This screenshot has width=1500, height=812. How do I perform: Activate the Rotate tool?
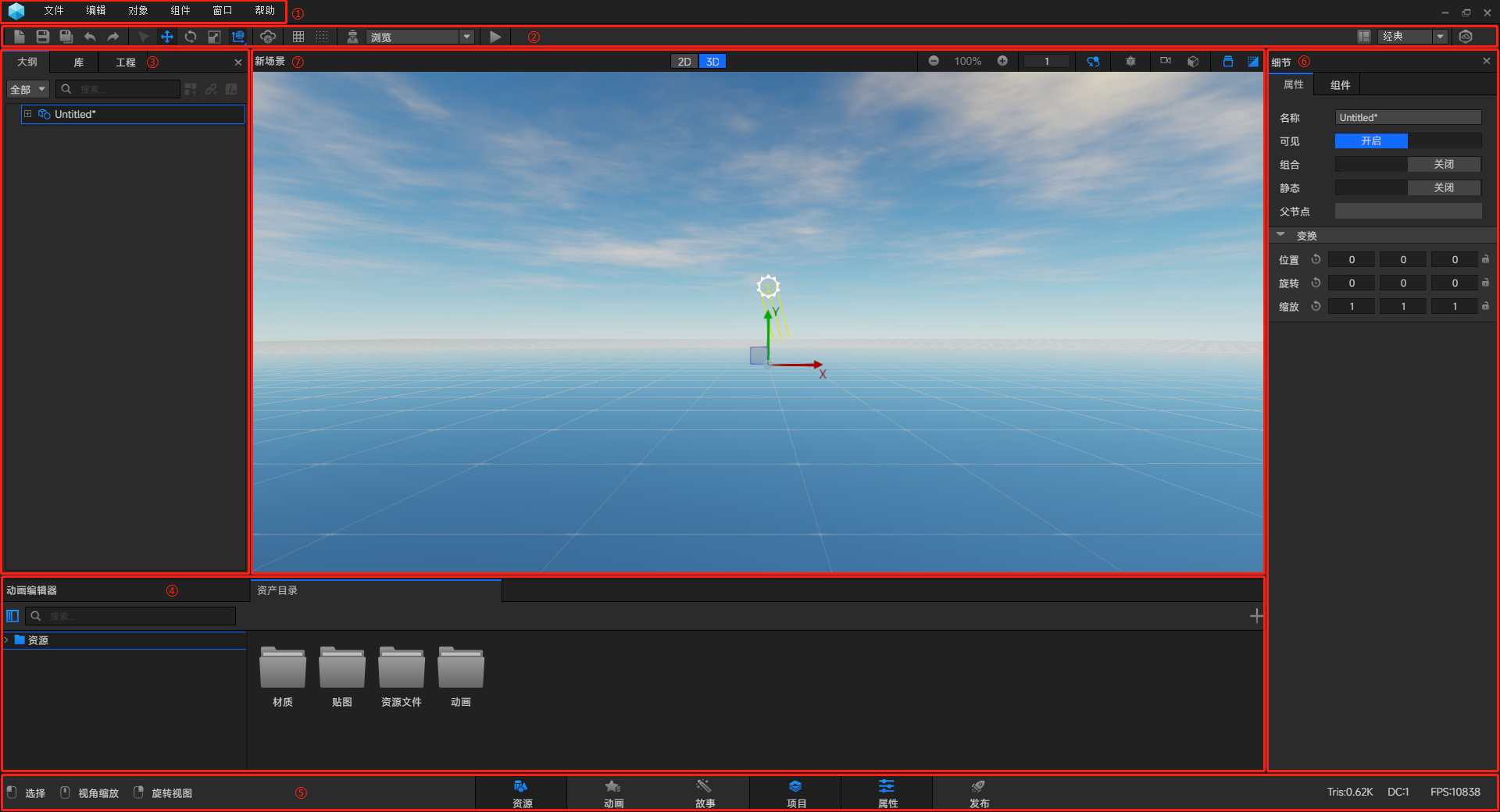click(190, 37)
